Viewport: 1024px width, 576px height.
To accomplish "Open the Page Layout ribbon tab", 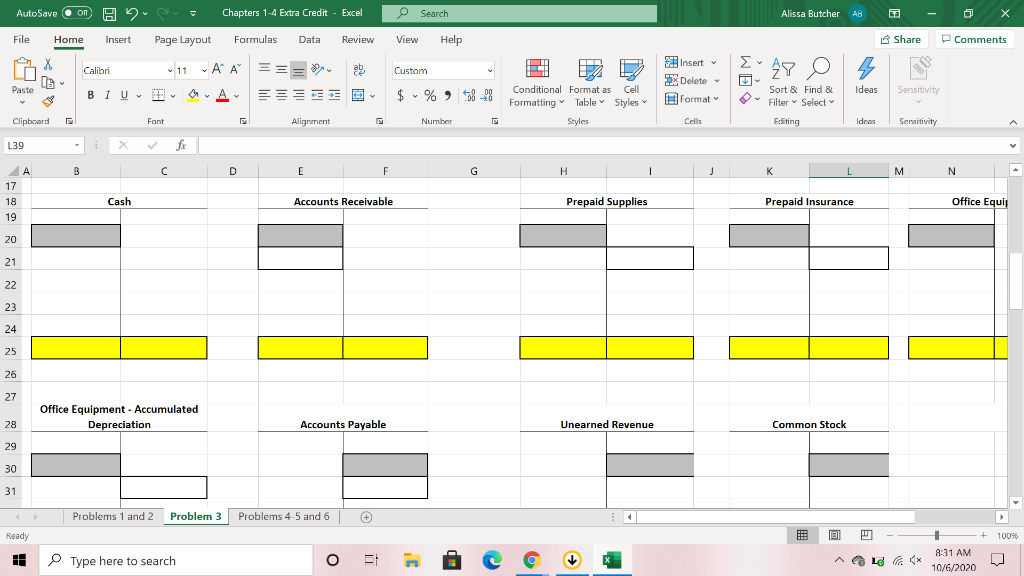I will [x=183, y=39].
